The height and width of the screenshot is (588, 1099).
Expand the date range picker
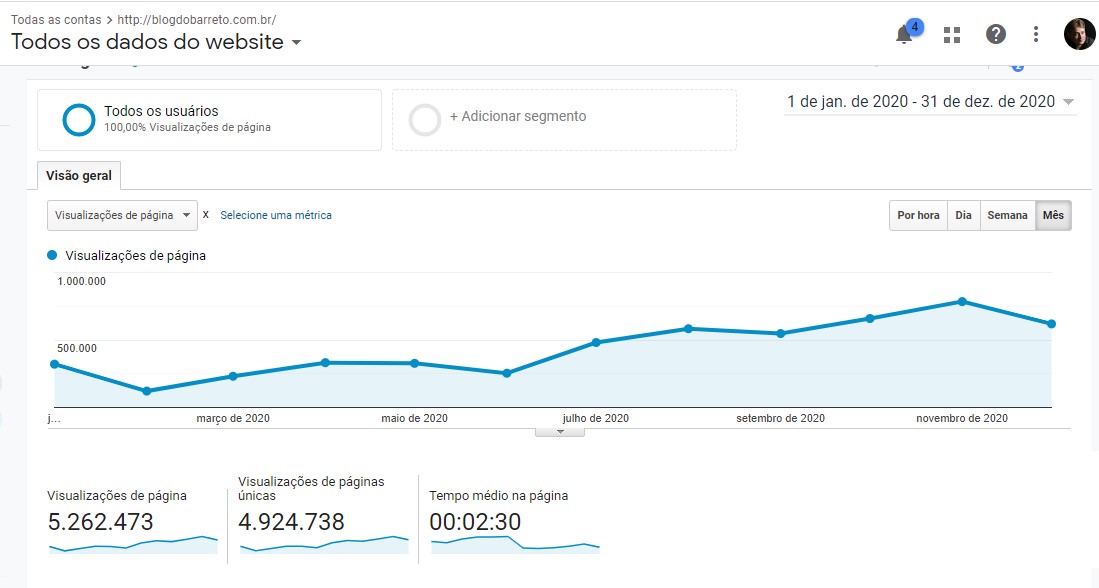pyautogui.click(x=930, y=102)
